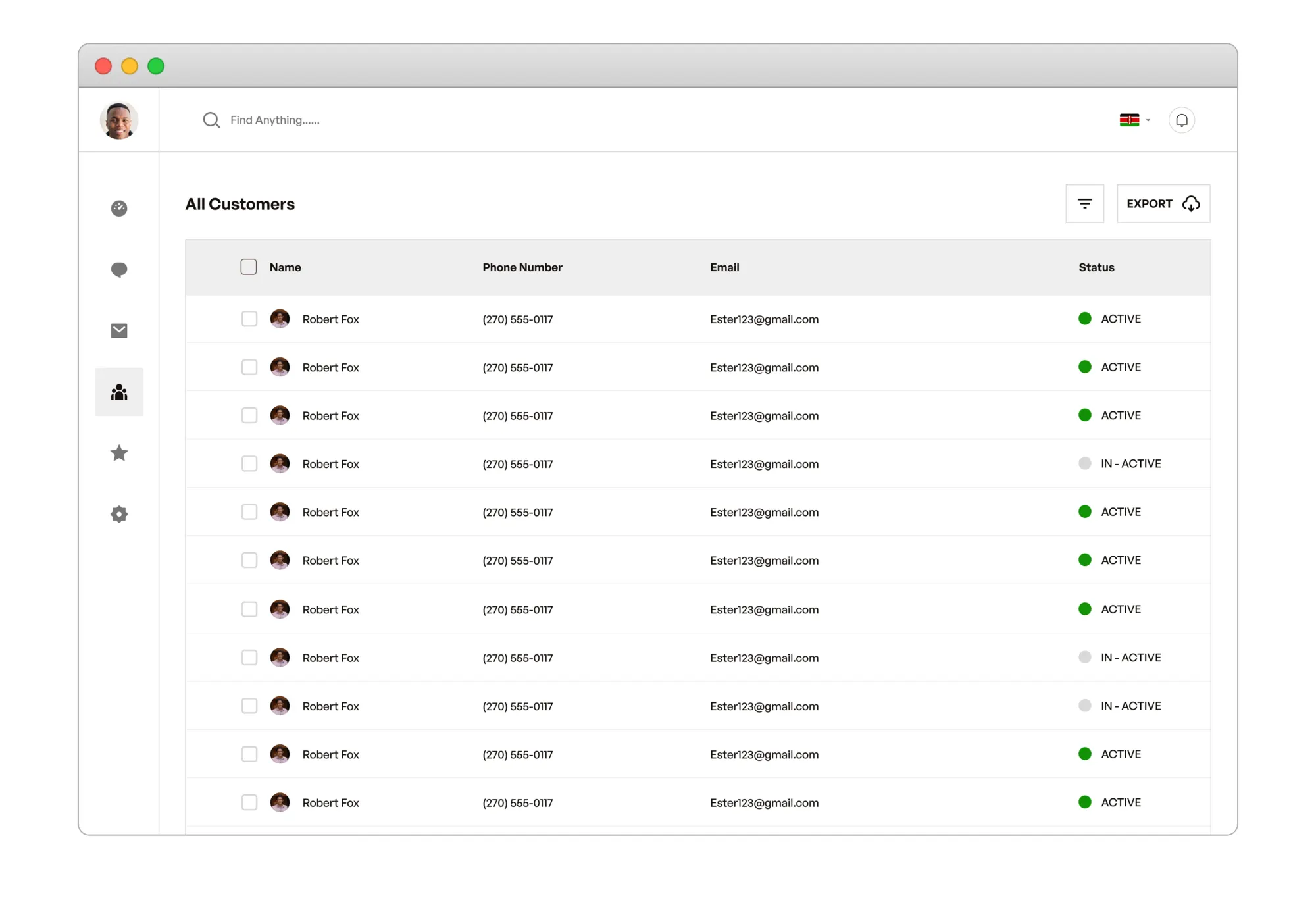
Task: Tick the checkbox in the third customer row
Action: click(249, 415)
